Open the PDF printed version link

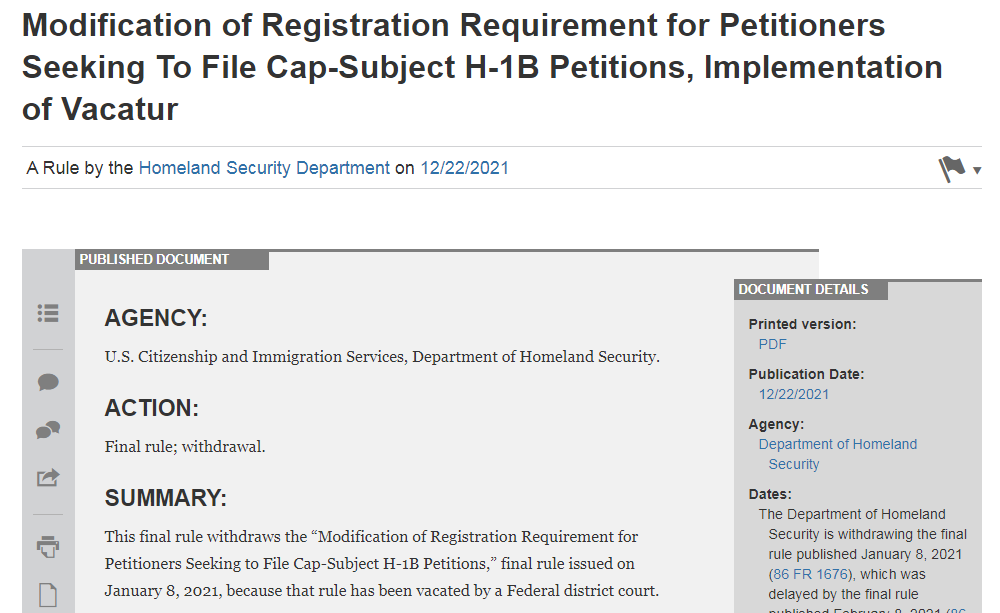(772, 344)
